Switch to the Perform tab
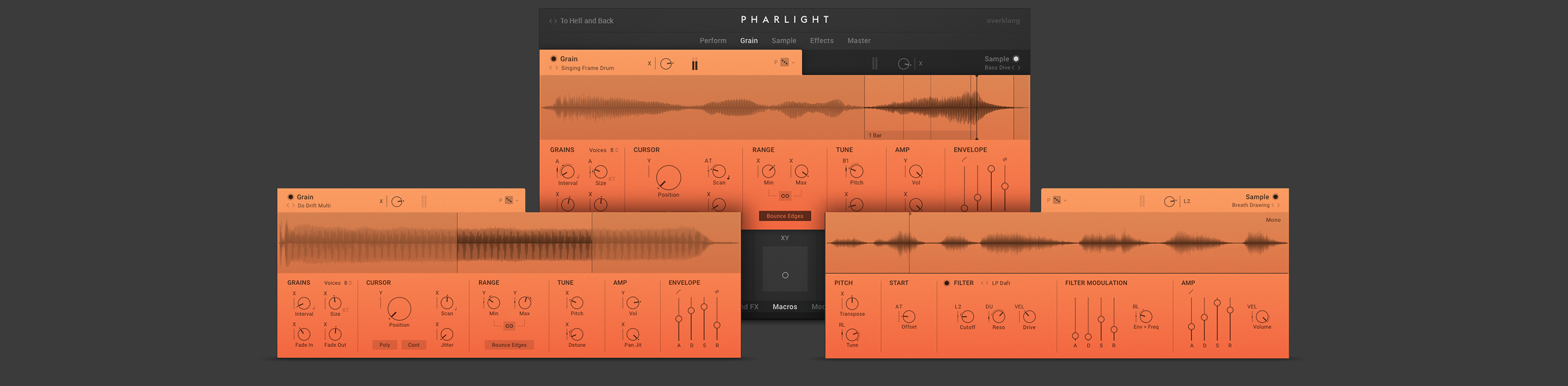This screenshot has height=386, width=1568. point(713,41)
